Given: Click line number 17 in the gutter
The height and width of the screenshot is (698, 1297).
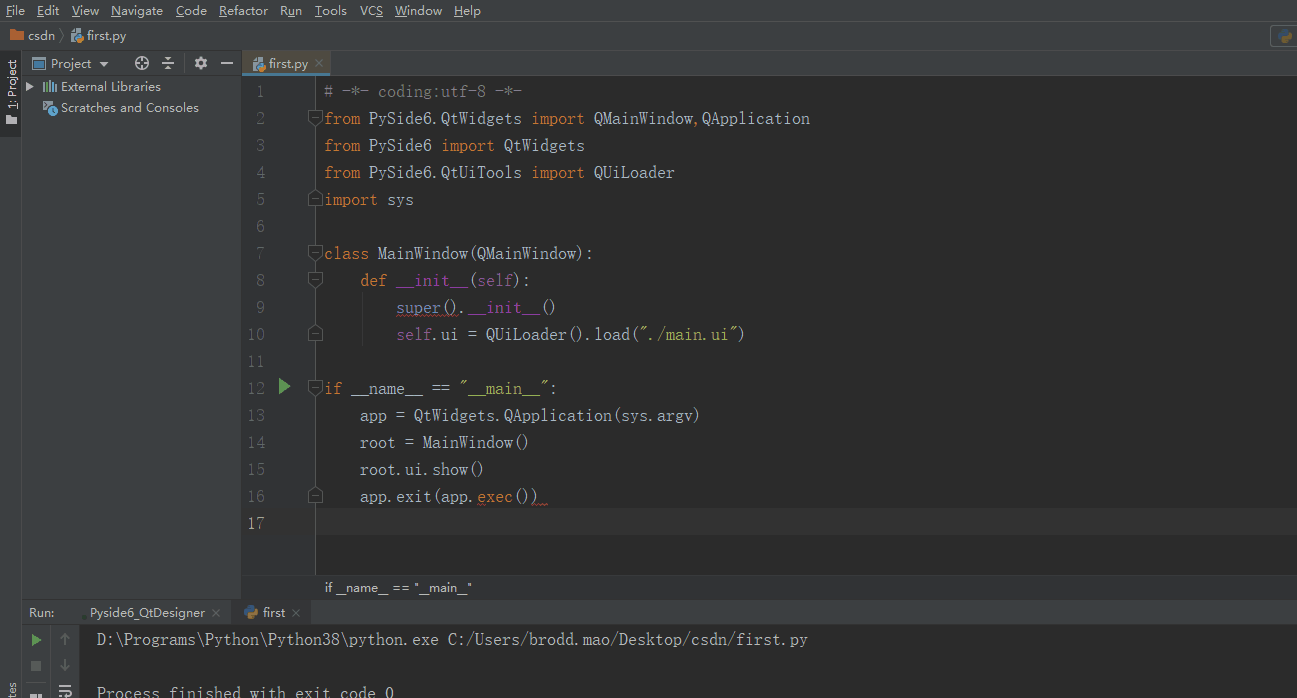Looking at the screenshot, I should [255, 523].
